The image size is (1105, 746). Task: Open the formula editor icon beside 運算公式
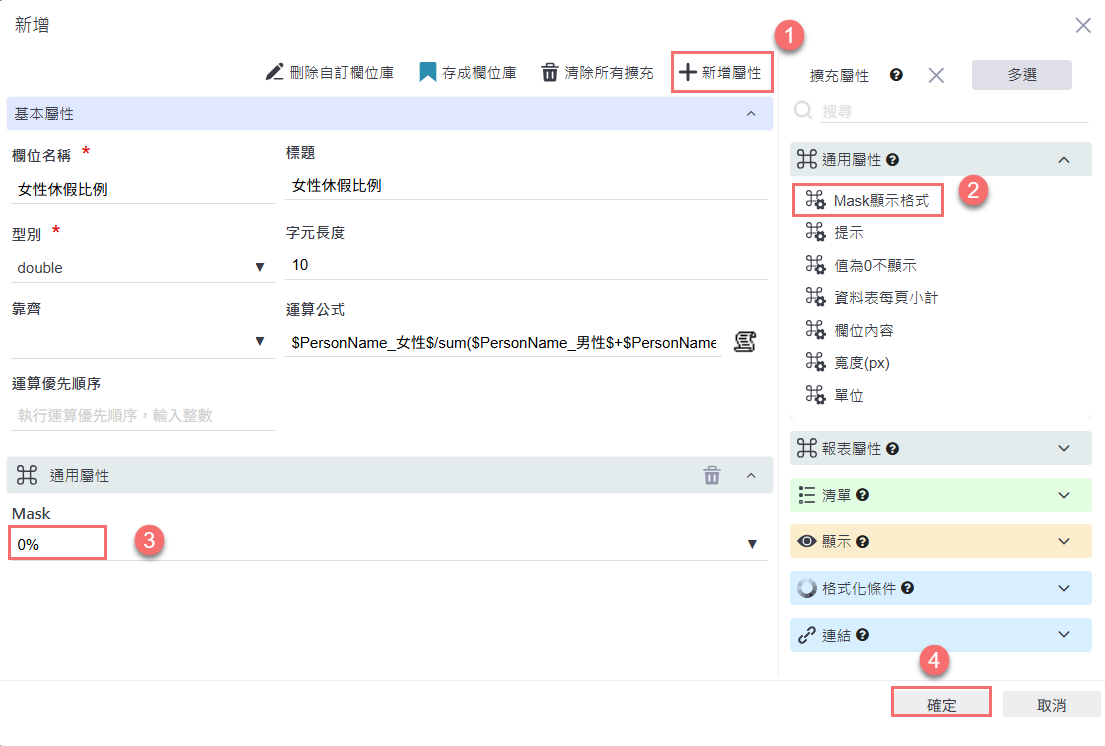coord(743,342)
